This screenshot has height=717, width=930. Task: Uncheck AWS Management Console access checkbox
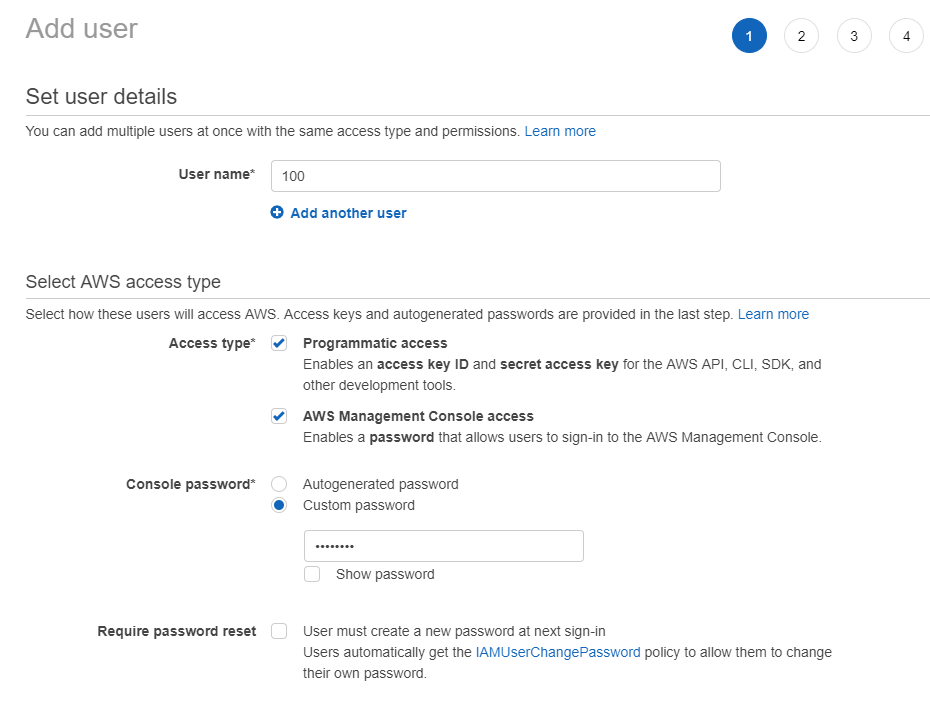pos(279,416)
